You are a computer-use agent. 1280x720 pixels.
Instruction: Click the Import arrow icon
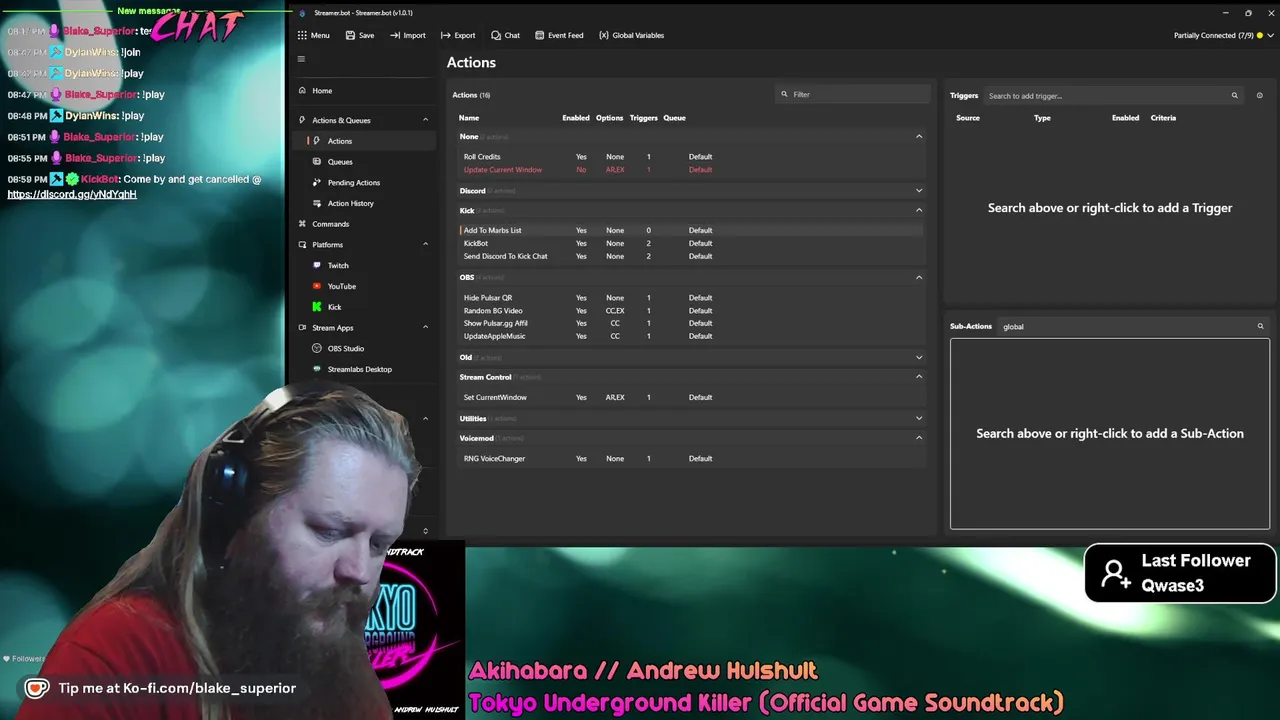point(395,35)
